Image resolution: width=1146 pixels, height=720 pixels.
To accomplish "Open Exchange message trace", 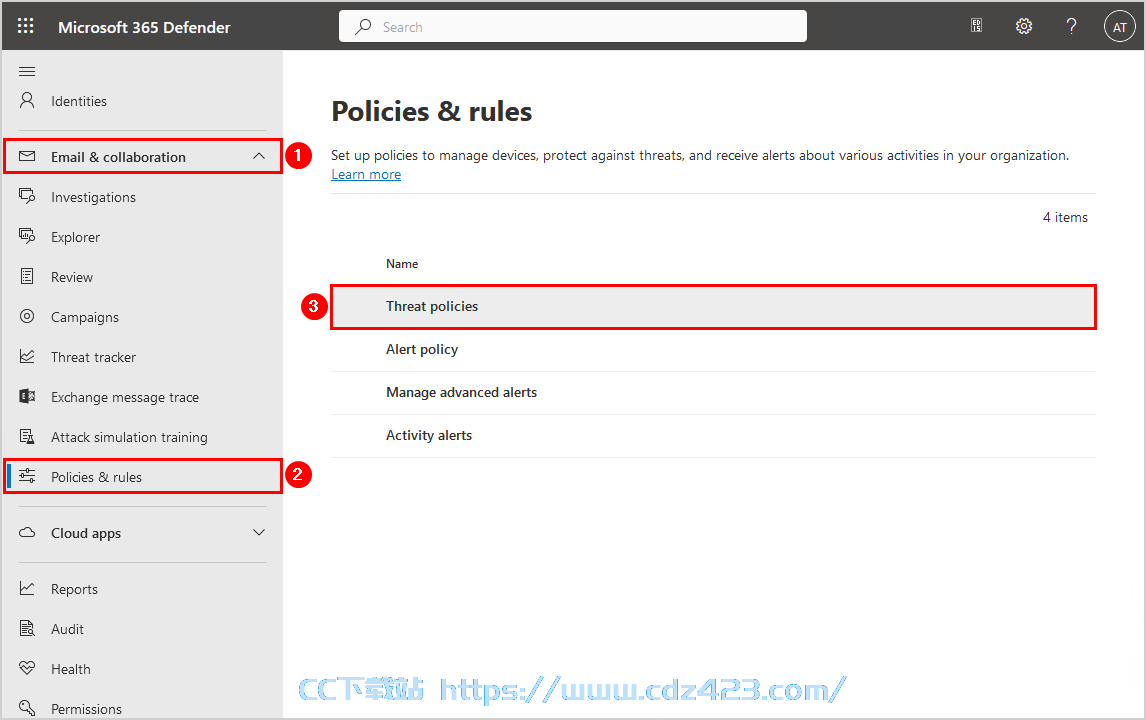I will coord(125,398).
